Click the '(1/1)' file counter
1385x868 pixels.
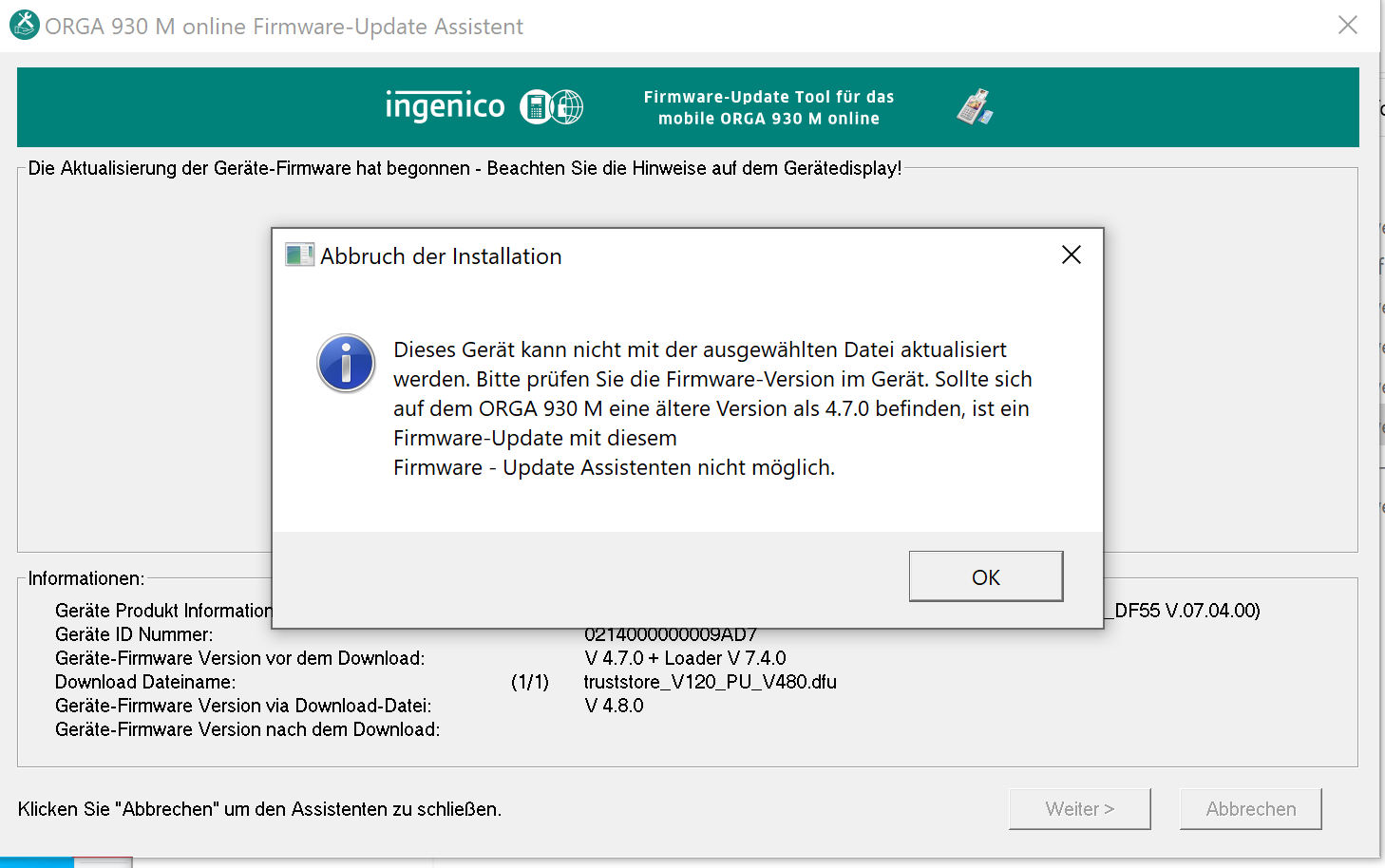pyautogui.click(x=530, y=682)
